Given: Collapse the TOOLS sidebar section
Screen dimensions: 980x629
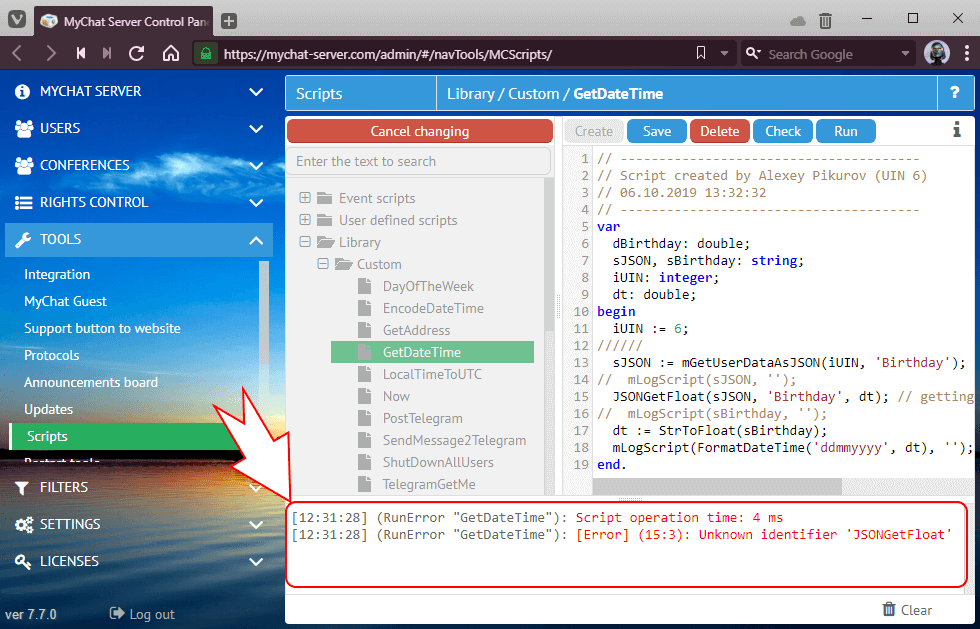Looking at the screenshot, I should 255,239.
